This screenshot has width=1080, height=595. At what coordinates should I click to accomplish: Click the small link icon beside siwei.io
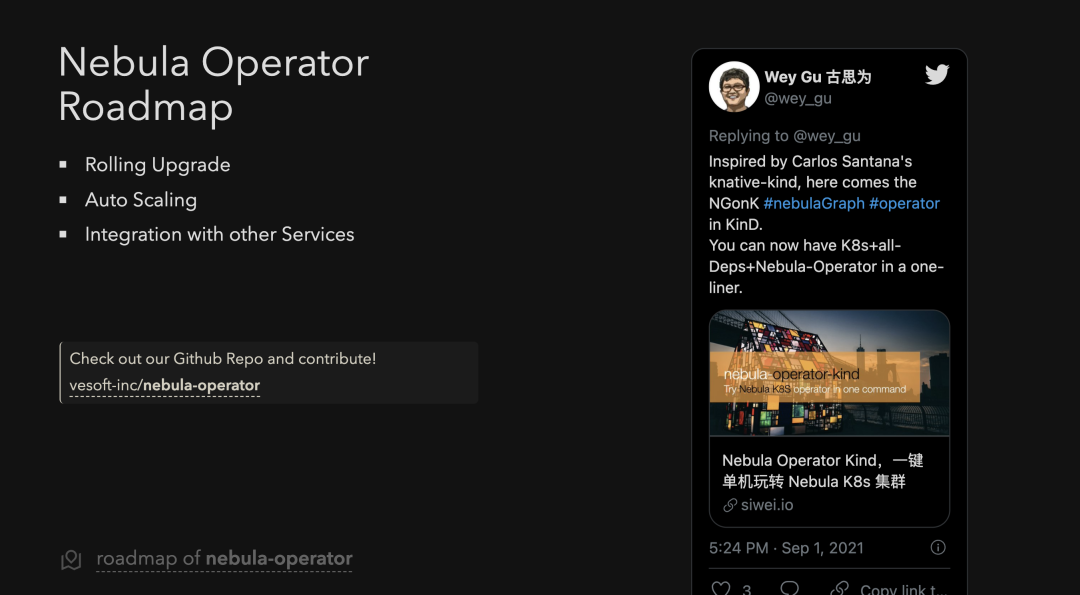pos(730,506)
